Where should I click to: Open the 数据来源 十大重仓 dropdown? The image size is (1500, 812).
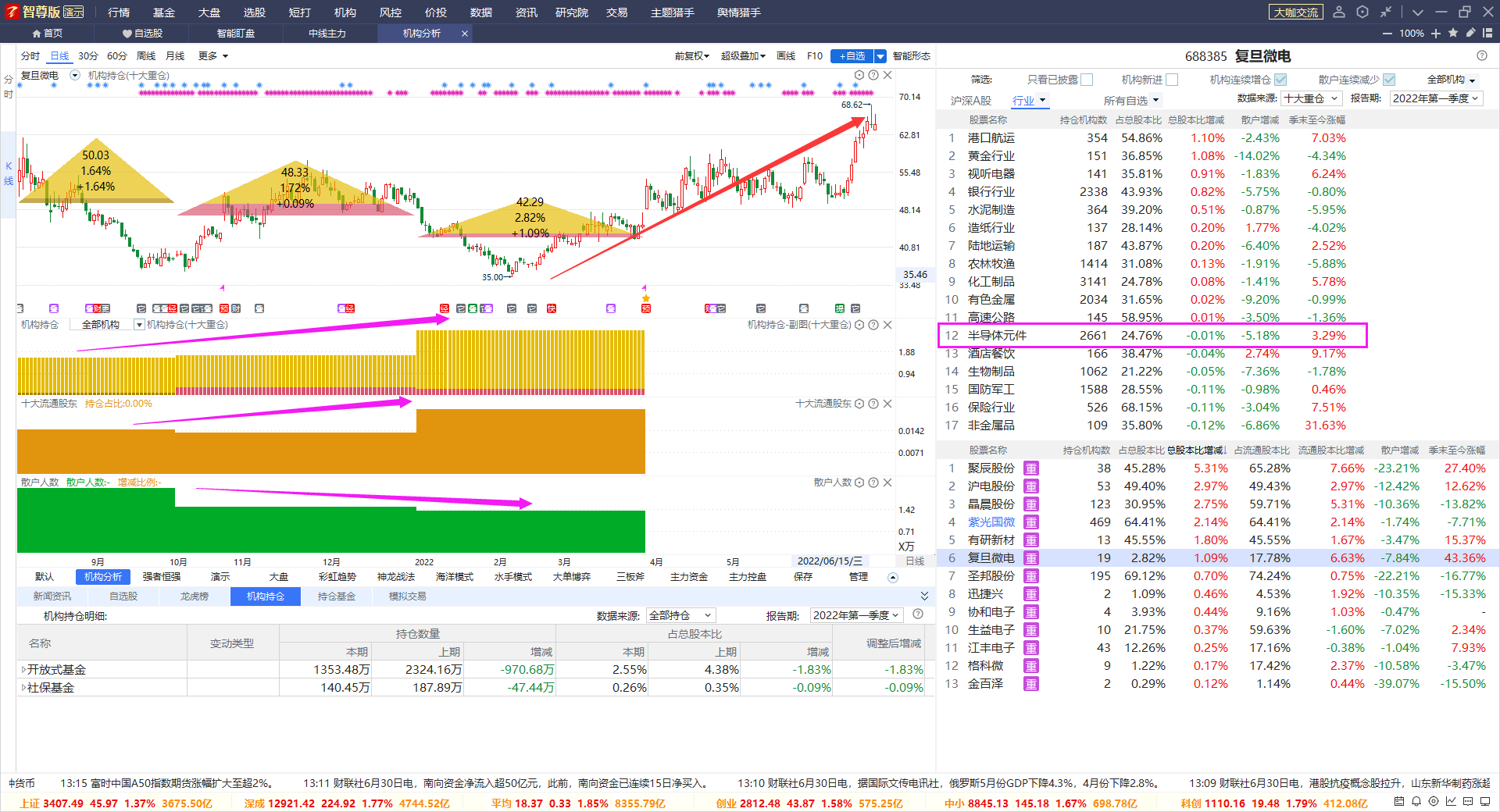1311,98
